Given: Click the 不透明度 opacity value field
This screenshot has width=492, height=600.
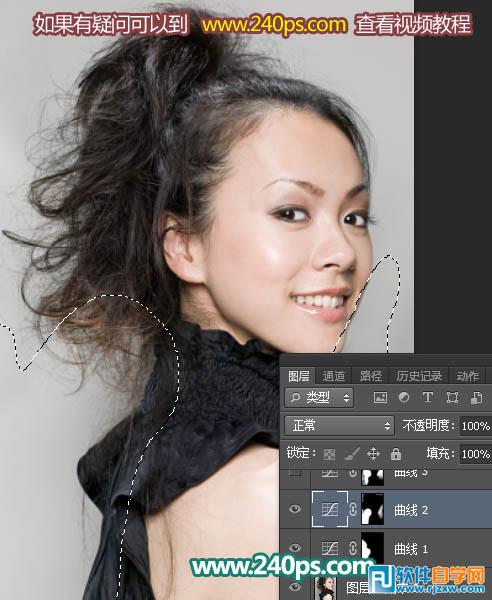Looking at the screenshot, I should [476, 426].
